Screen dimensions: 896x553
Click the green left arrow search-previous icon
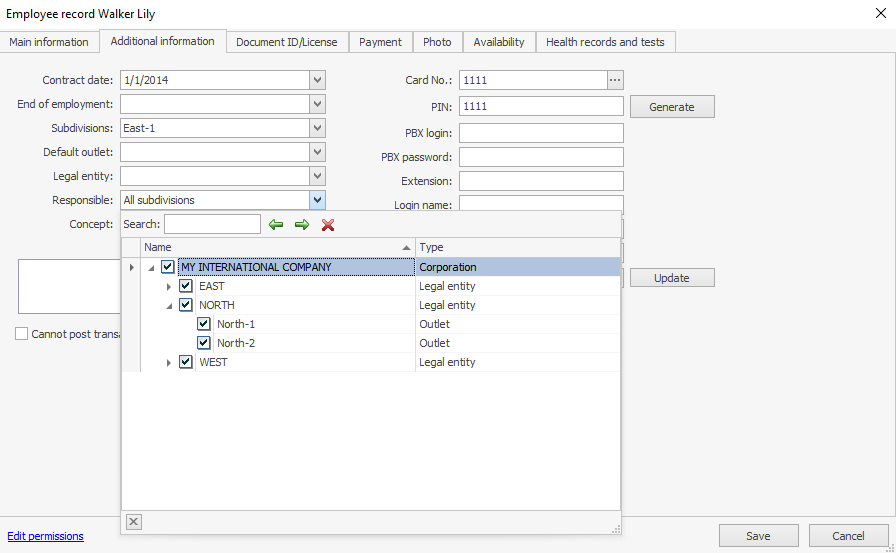(276, 225)
